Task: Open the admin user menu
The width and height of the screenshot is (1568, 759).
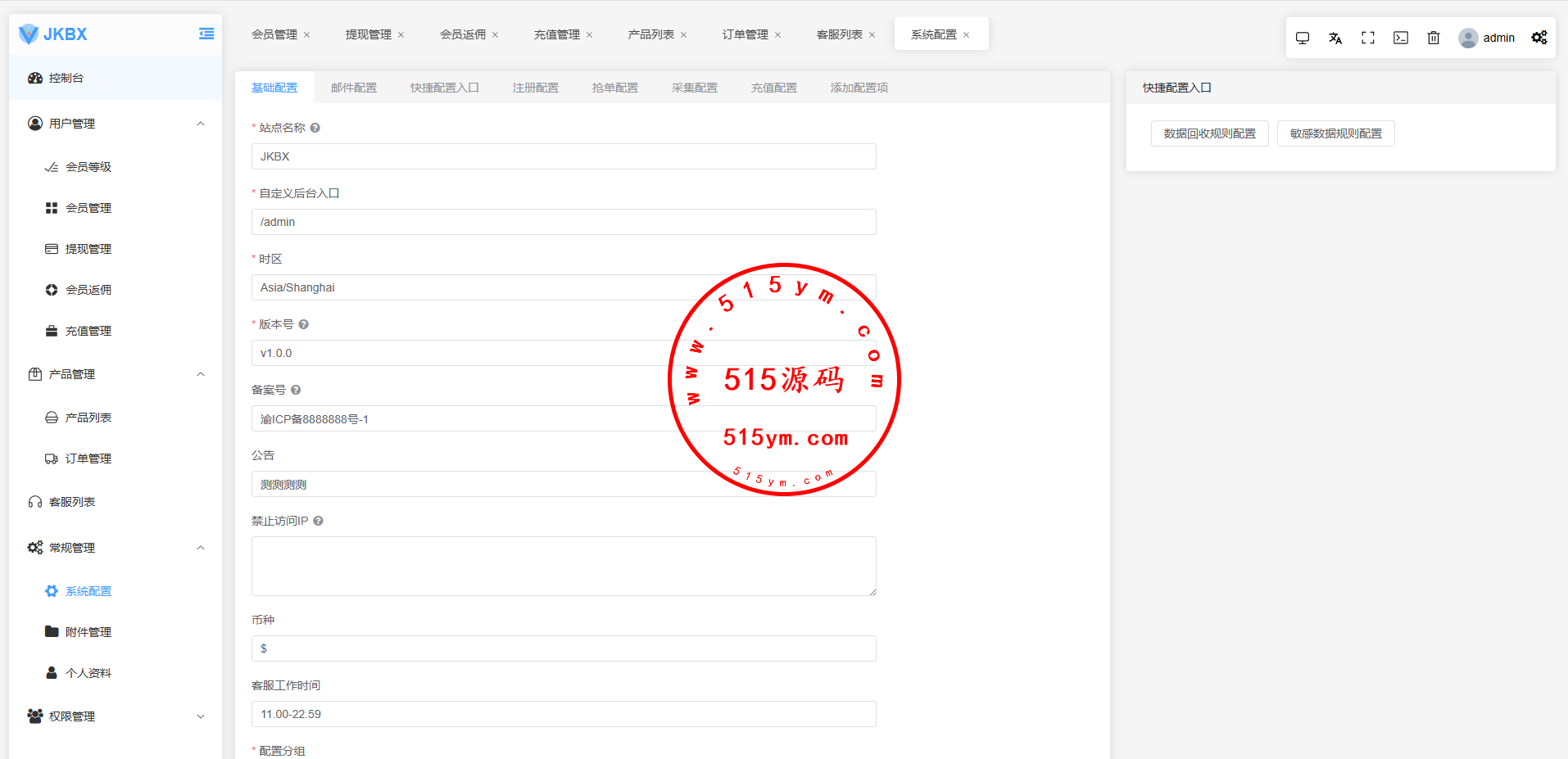Action: pyautogui.click(x=1487, y=38)
